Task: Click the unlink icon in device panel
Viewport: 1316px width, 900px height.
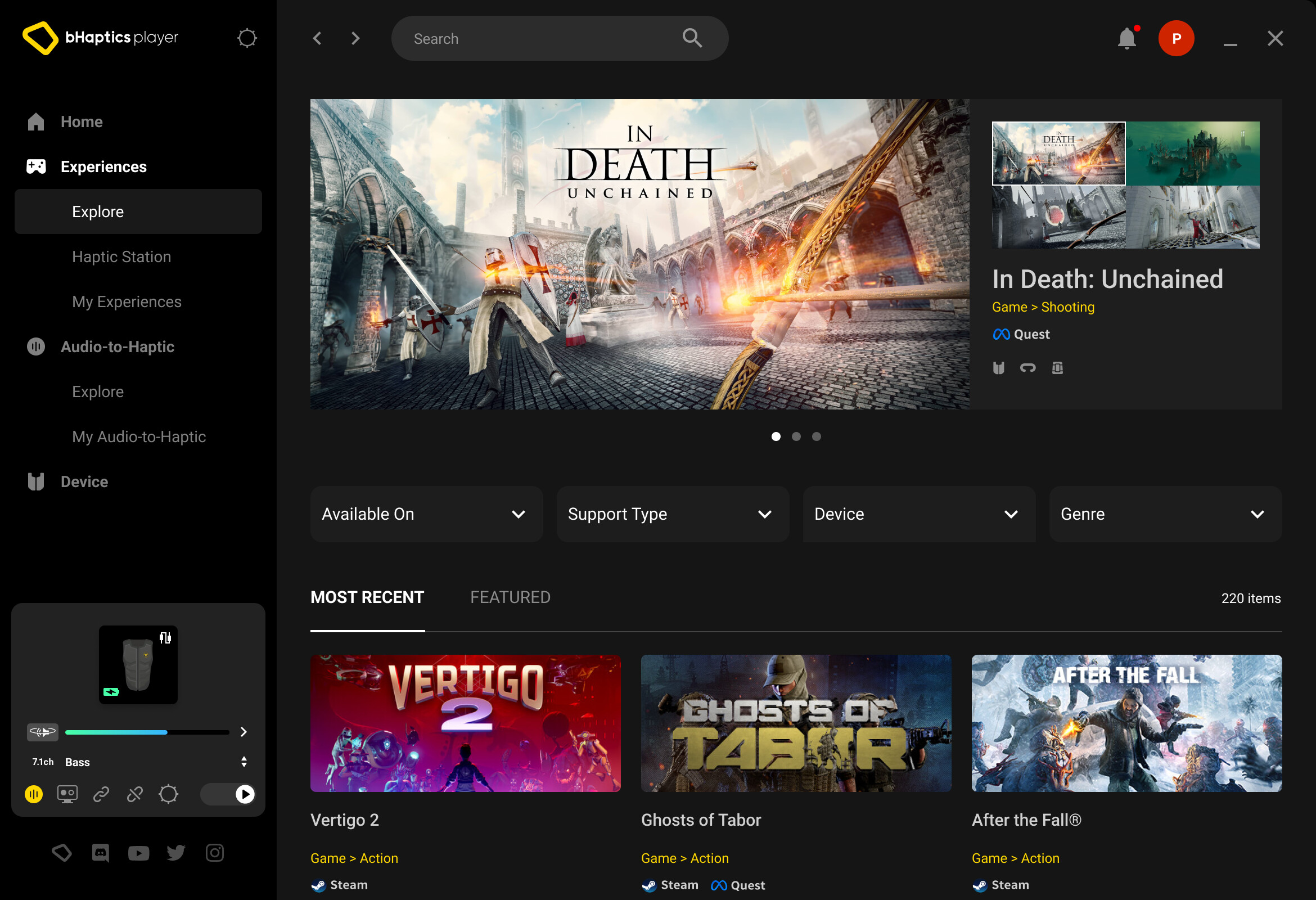Action: coord(136,794)
